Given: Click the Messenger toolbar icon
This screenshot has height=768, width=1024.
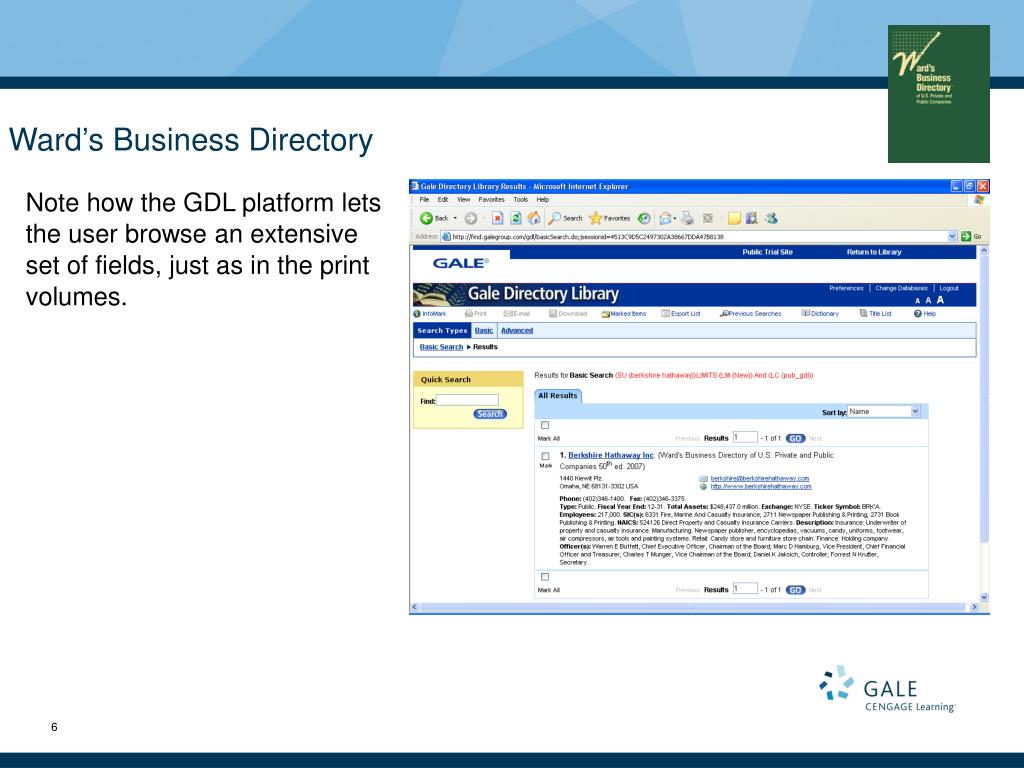Looking at the screenshot, I should [771, 218].
